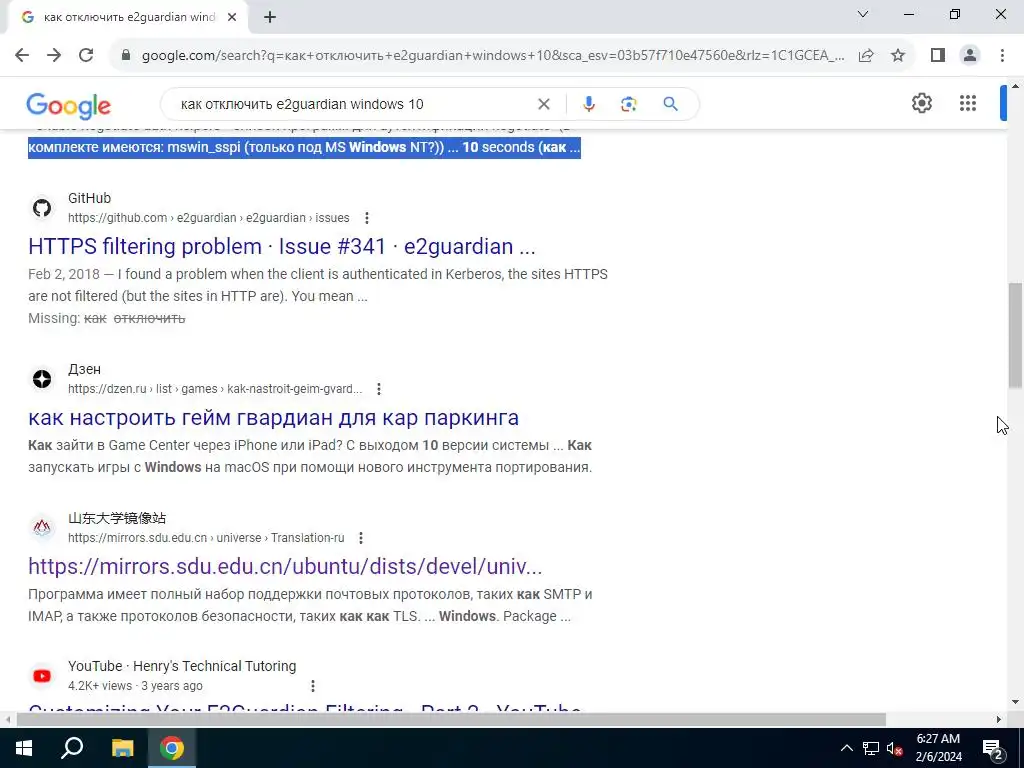Viewport: 1024px width, 768px height.
Task: Click the search query input field
Action: [353, 104]
